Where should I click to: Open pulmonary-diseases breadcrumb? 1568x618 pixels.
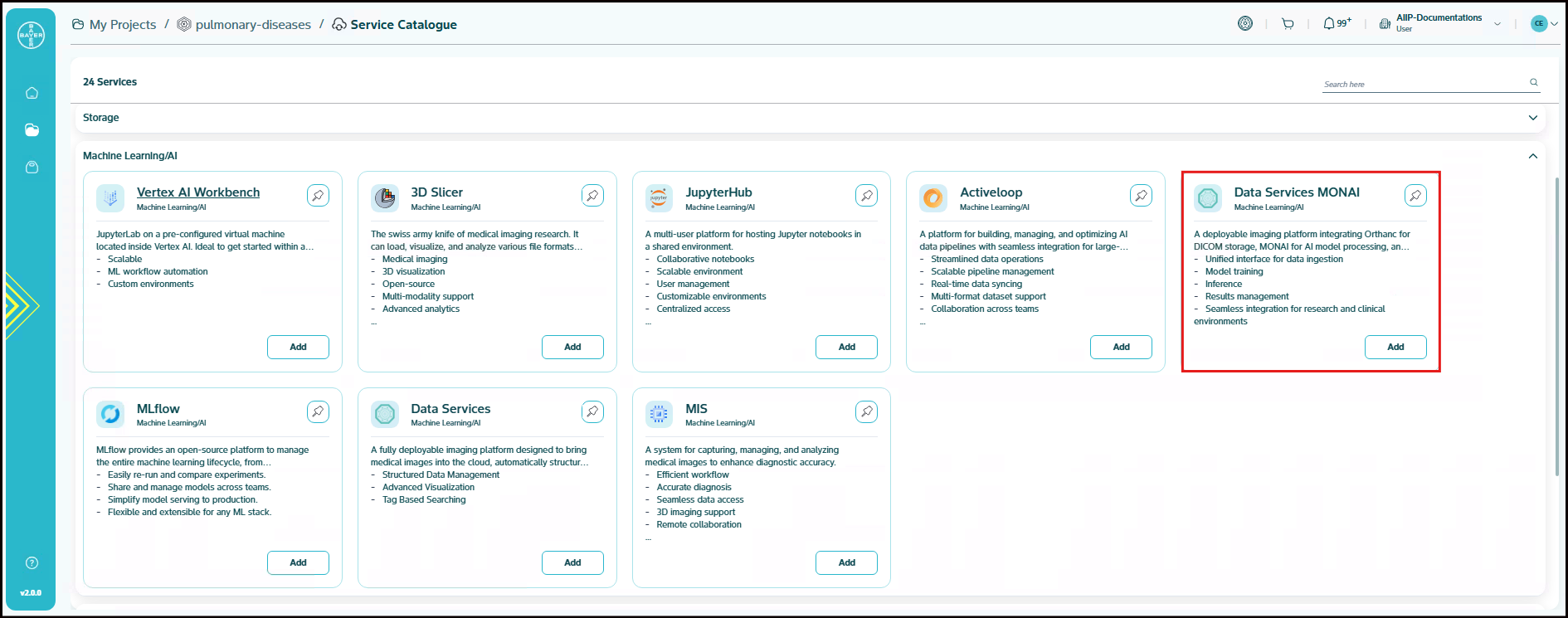pos(253,25)
